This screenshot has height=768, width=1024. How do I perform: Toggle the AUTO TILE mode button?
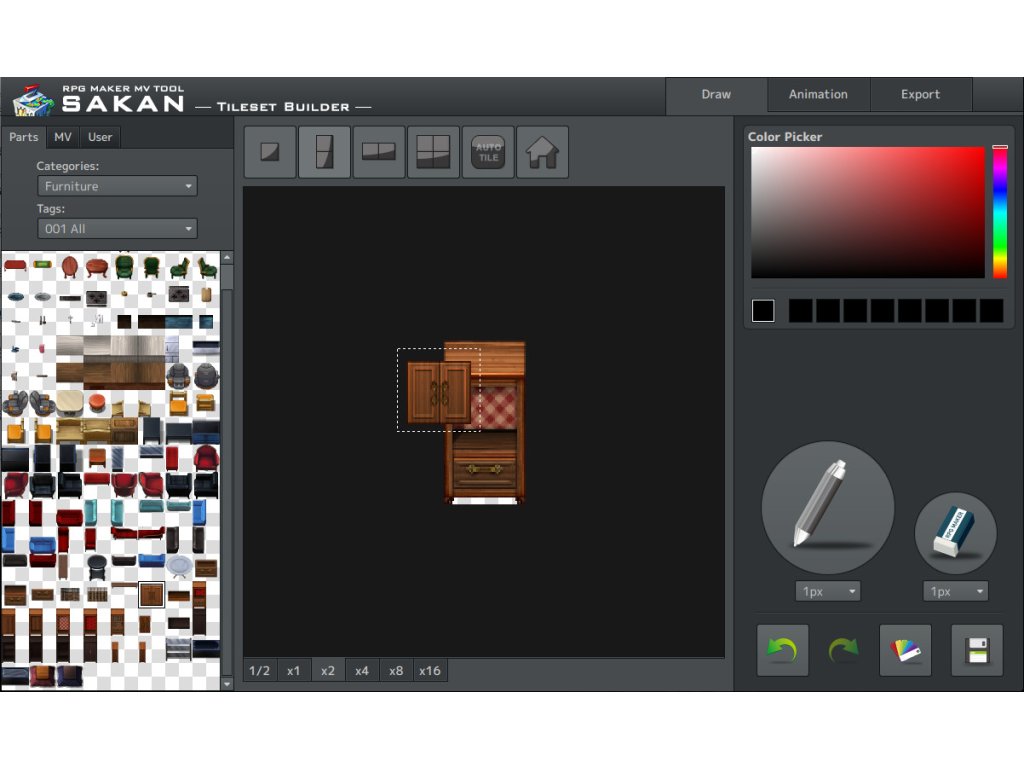488,152
